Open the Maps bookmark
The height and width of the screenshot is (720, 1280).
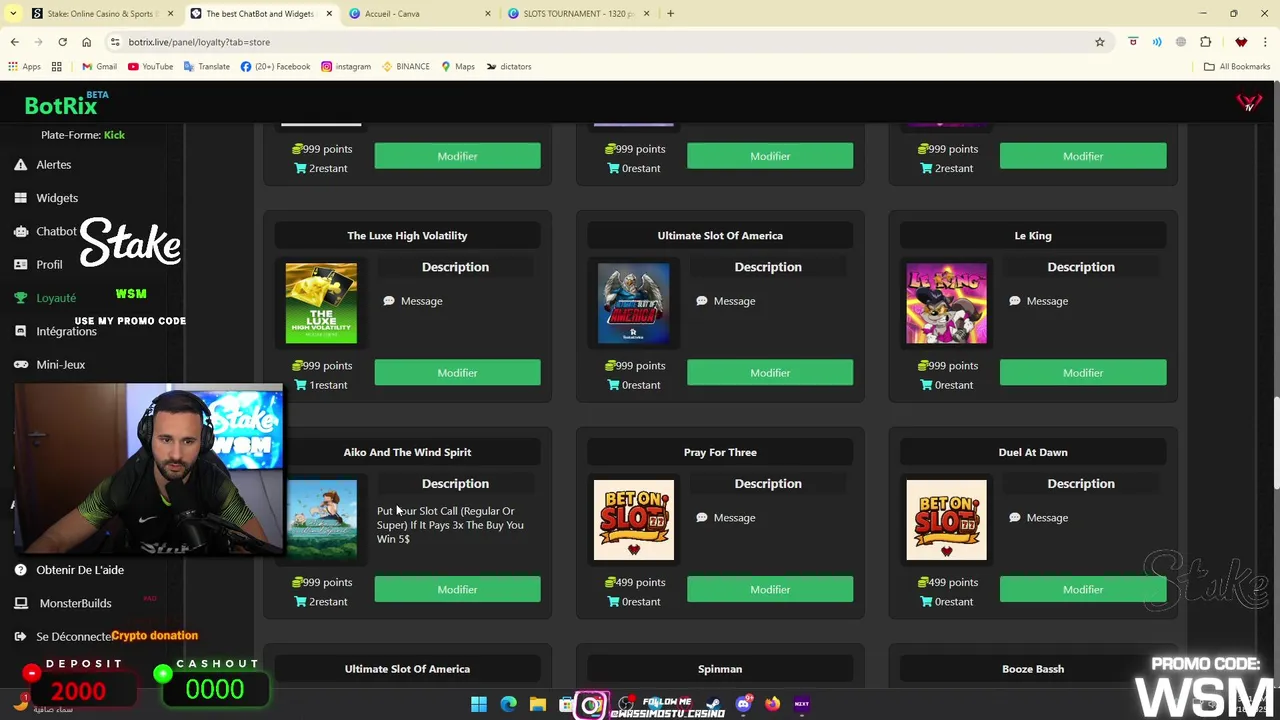(x=457, y=67)
